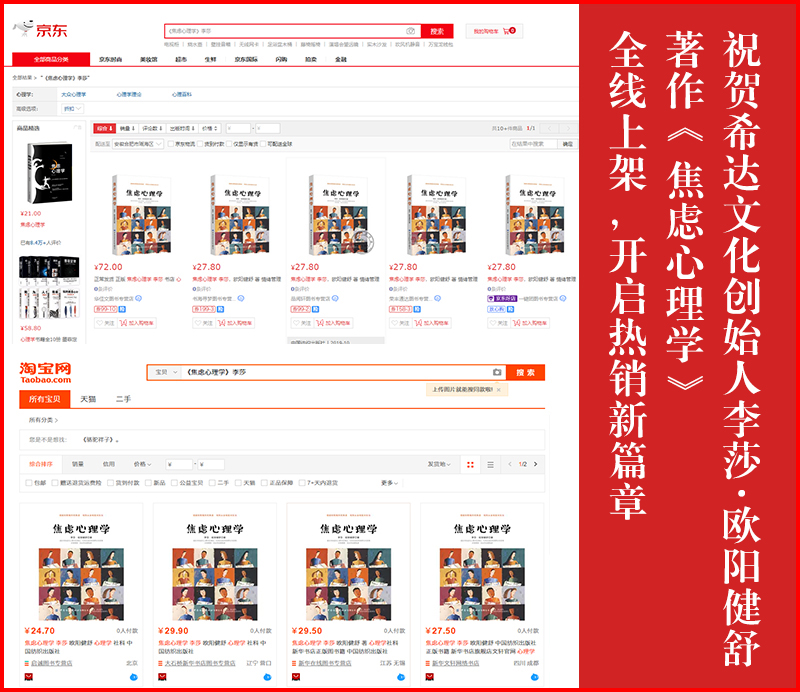Click the camera icon in JD search box
Viewport: 800px width, 692px height.
410,31
